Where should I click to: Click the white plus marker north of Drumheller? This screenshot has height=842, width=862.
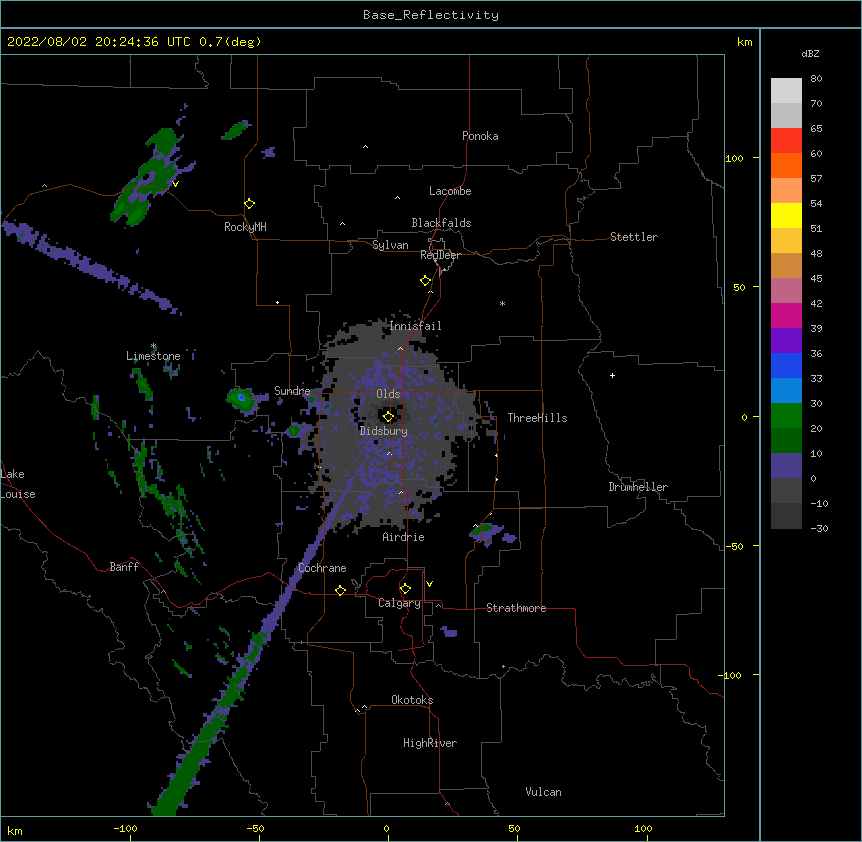point(612,375)
